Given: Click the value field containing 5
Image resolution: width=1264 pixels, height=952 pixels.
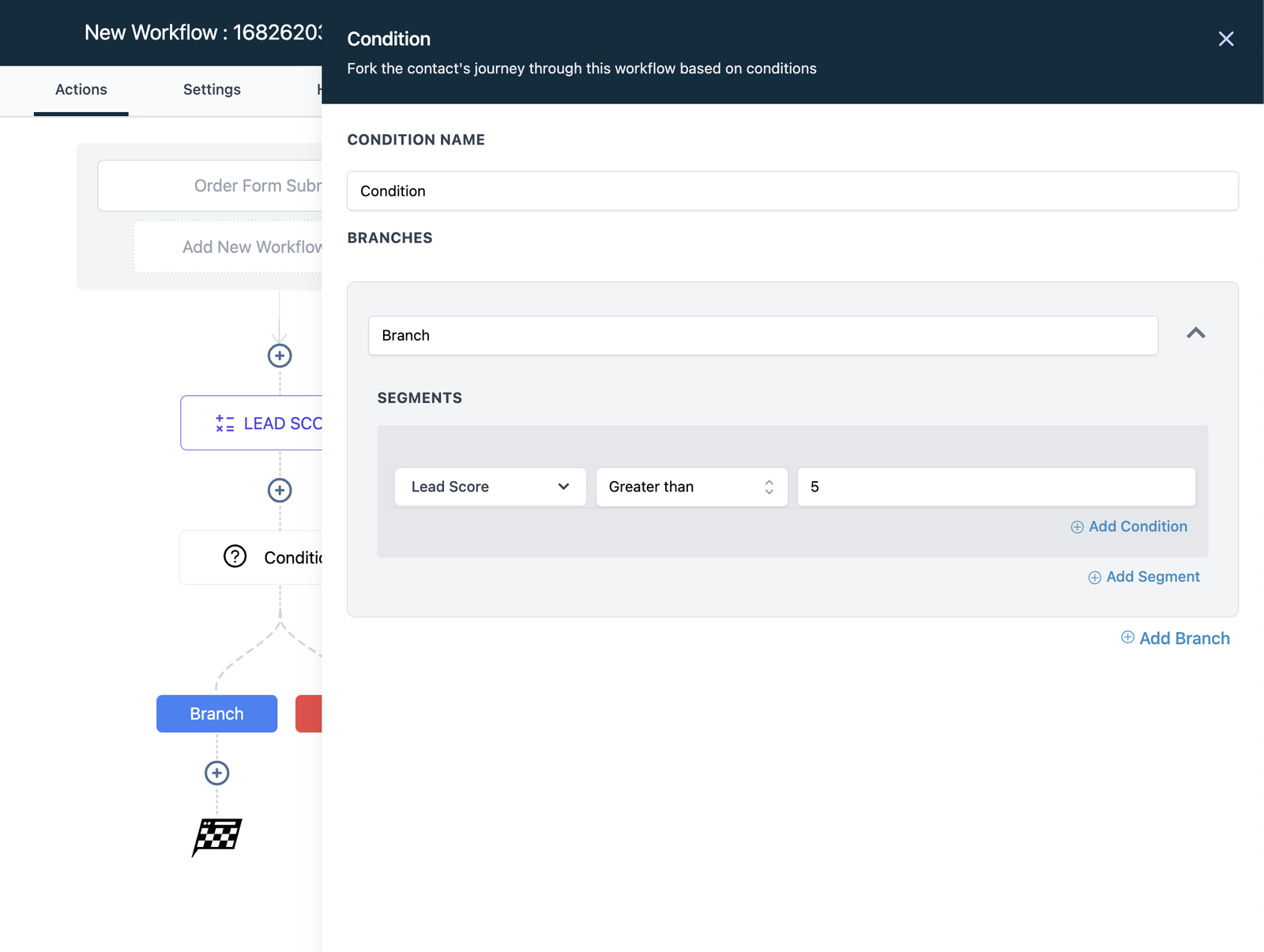Looking at the screenshot, I should 995,487.
